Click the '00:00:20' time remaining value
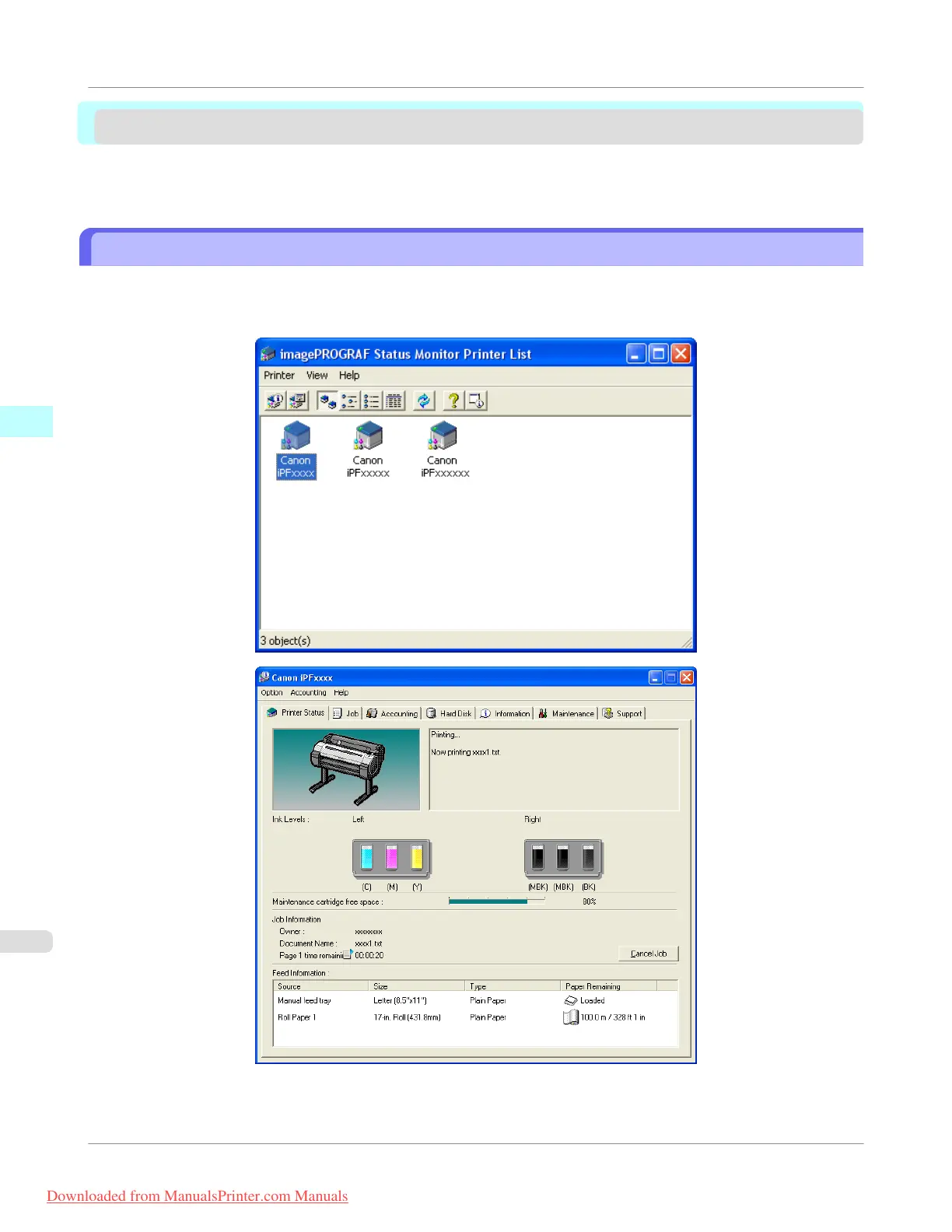Screen dimensions: 952x1232 point(369,955)
